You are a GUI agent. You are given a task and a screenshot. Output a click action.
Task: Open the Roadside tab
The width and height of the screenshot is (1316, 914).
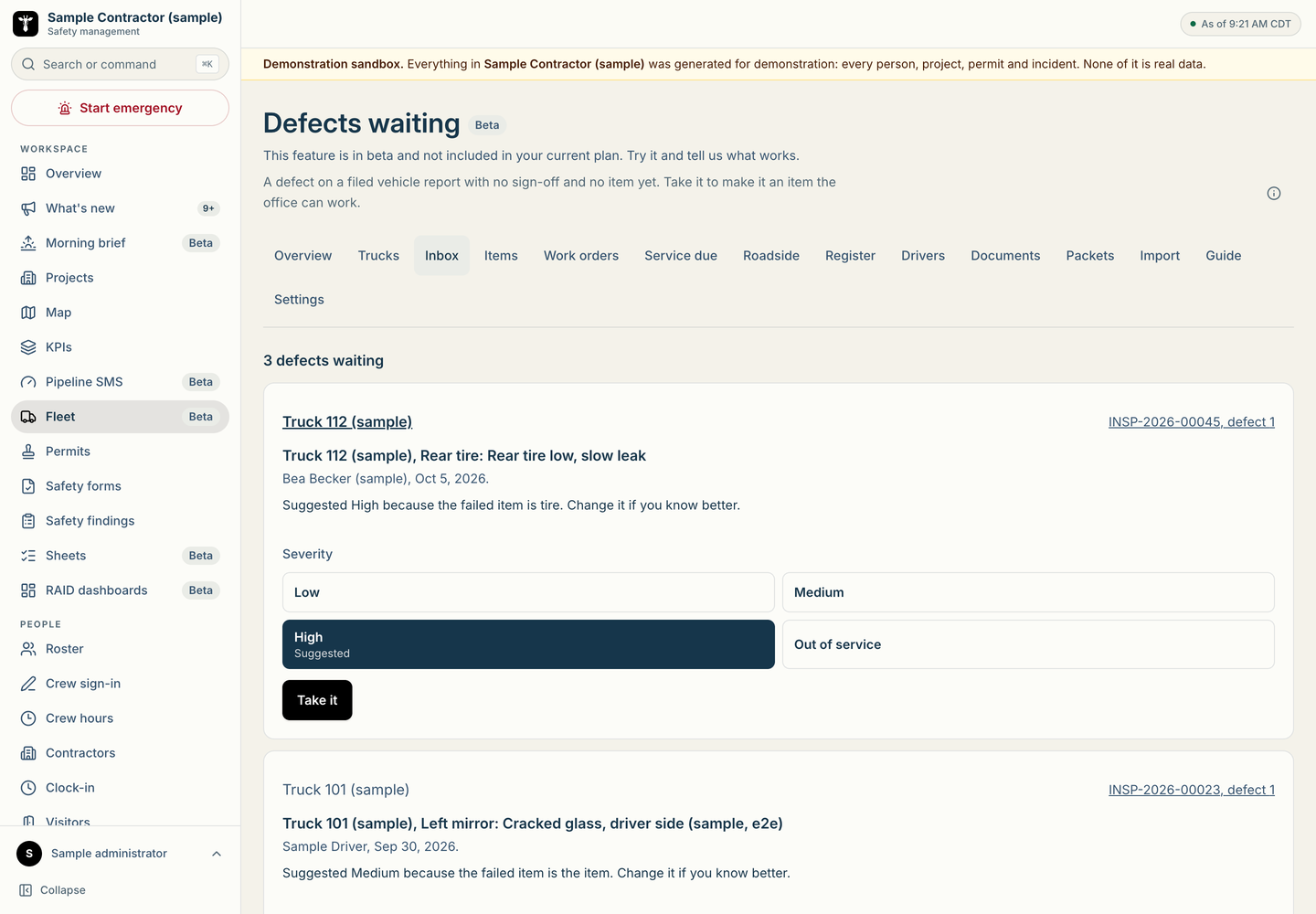tap(771, 256)
